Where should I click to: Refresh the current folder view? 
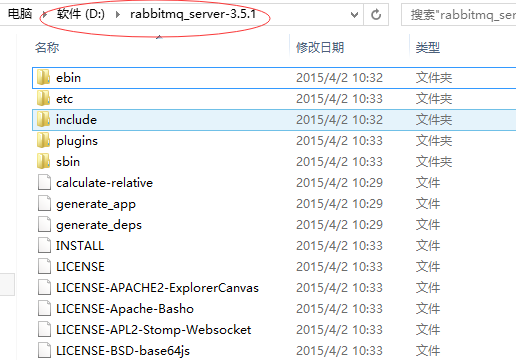pos(376,15)
